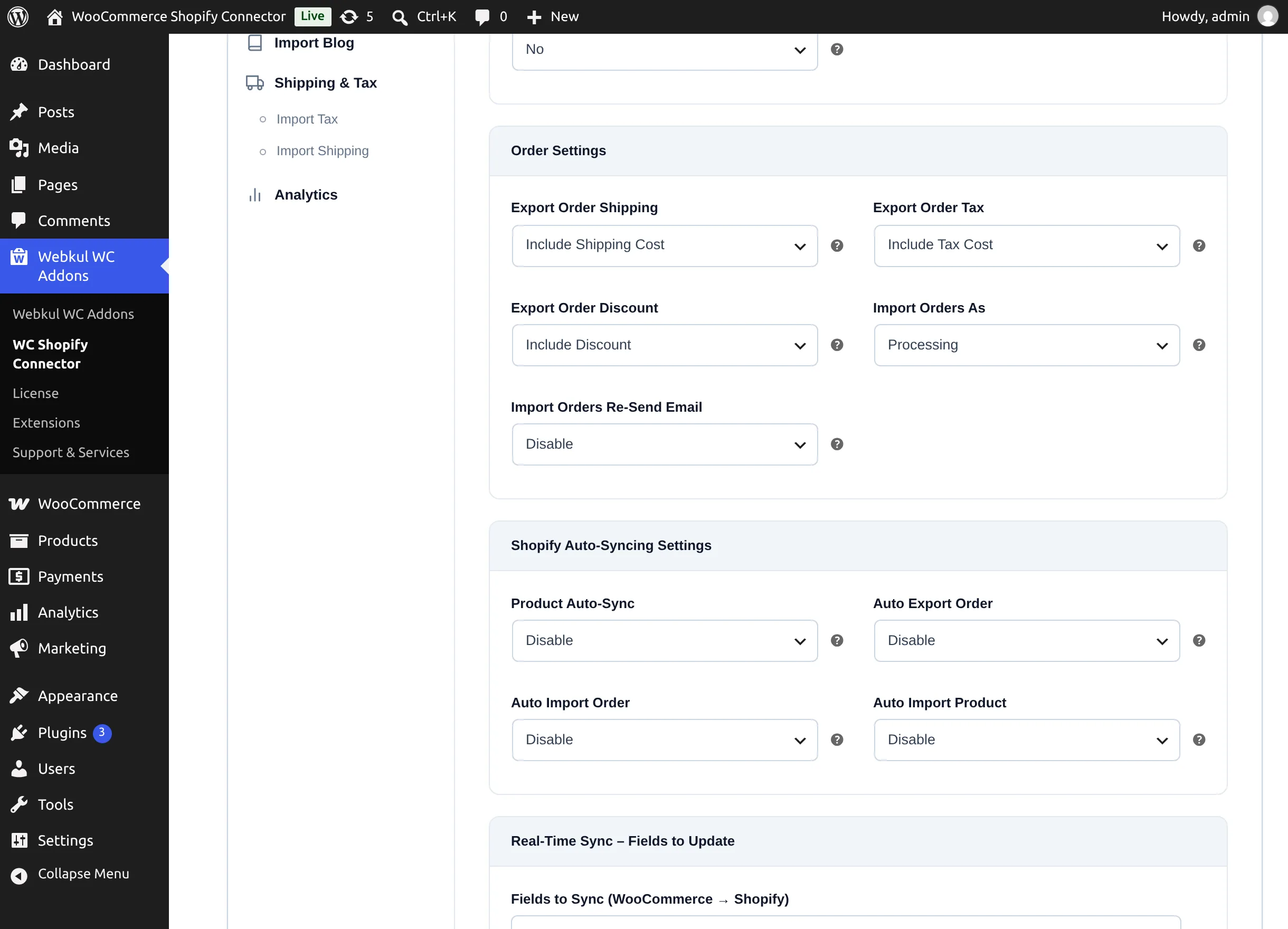Click Extensions submenu link
This screenshot has height=929, width=1288.
[46, 423]
